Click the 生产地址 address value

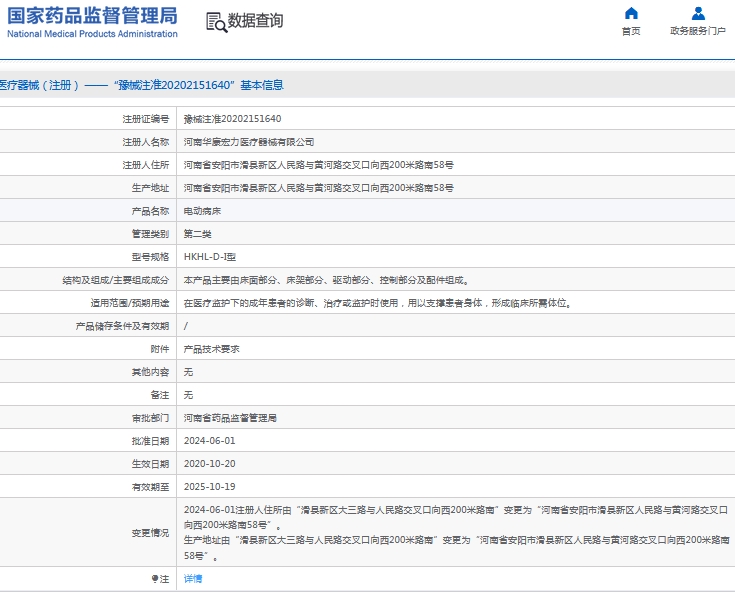[319, 188]
